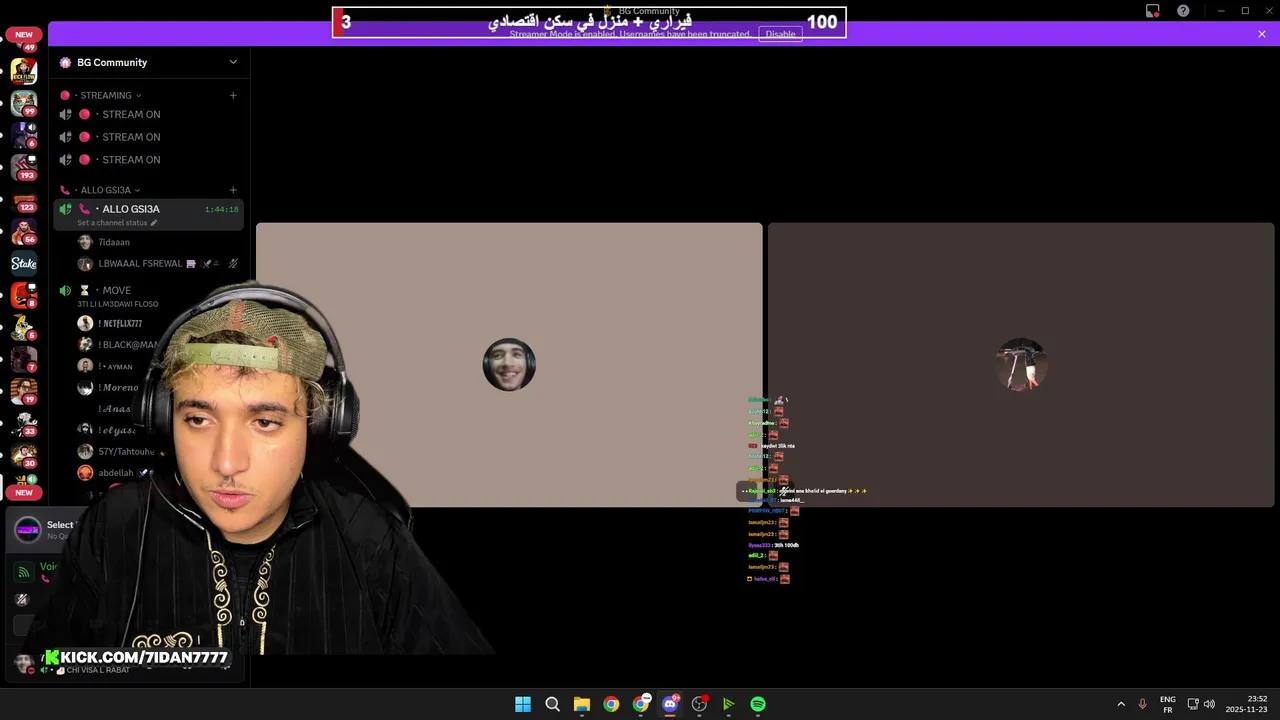Open the Stake server icon
Screen dimensions: 1280x720
pyautogui.click(x=24, y=264)
